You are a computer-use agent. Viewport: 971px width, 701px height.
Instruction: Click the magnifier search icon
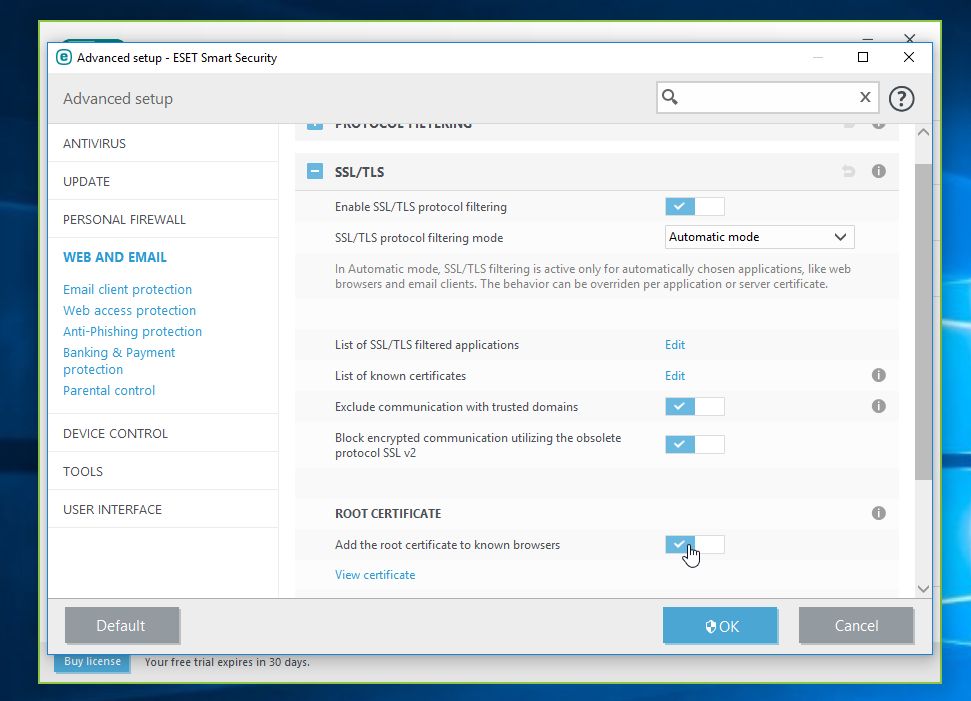[x=669, y=97]
